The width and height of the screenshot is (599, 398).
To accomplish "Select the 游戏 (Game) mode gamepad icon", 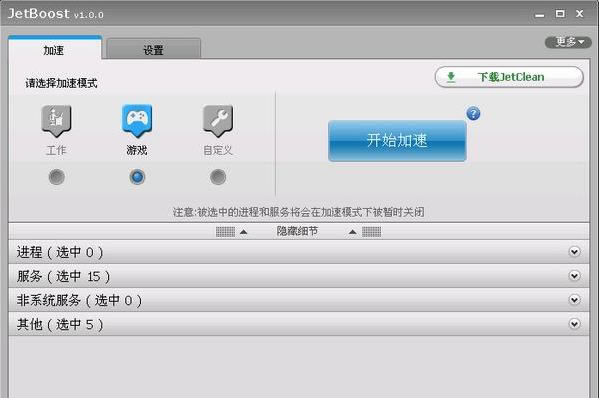I will (x=137, y=121).
